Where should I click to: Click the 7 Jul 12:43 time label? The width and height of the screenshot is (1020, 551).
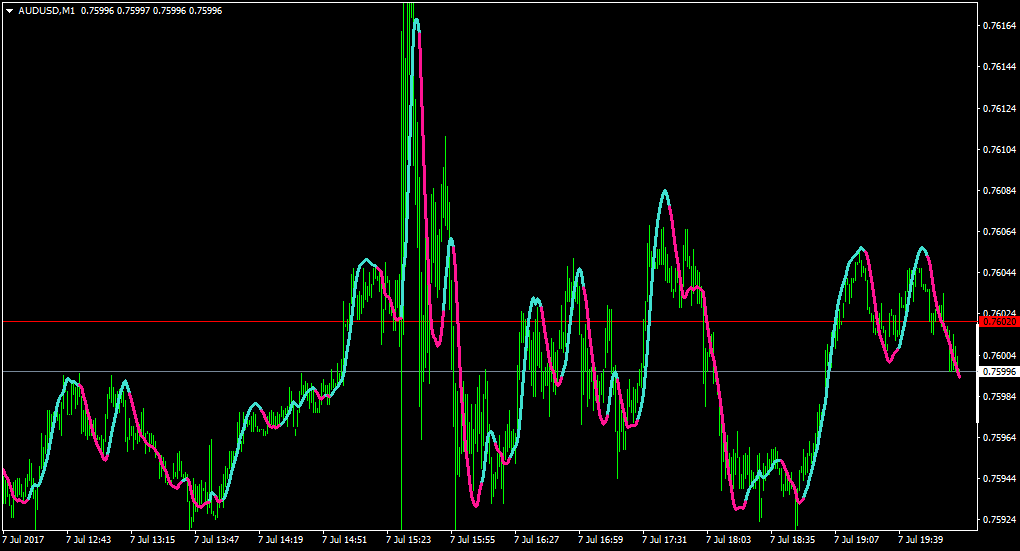tap(88, 540)
